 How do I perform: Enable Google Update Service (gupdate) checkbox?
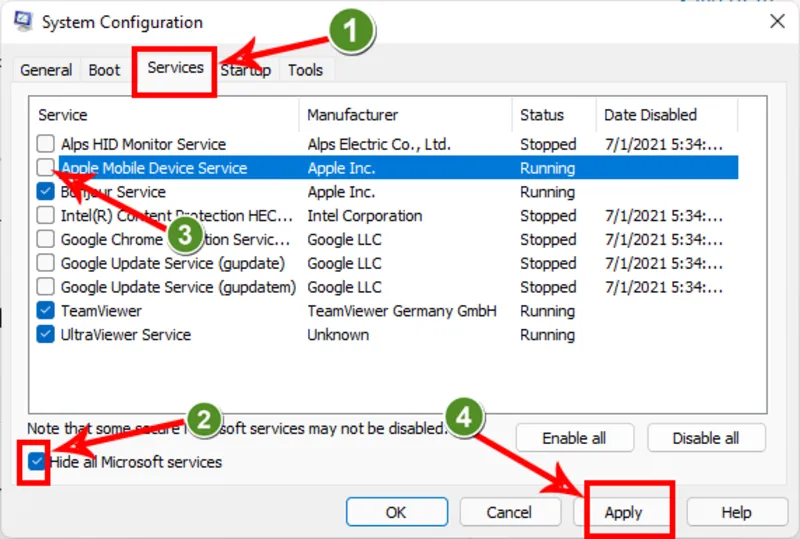45,263
